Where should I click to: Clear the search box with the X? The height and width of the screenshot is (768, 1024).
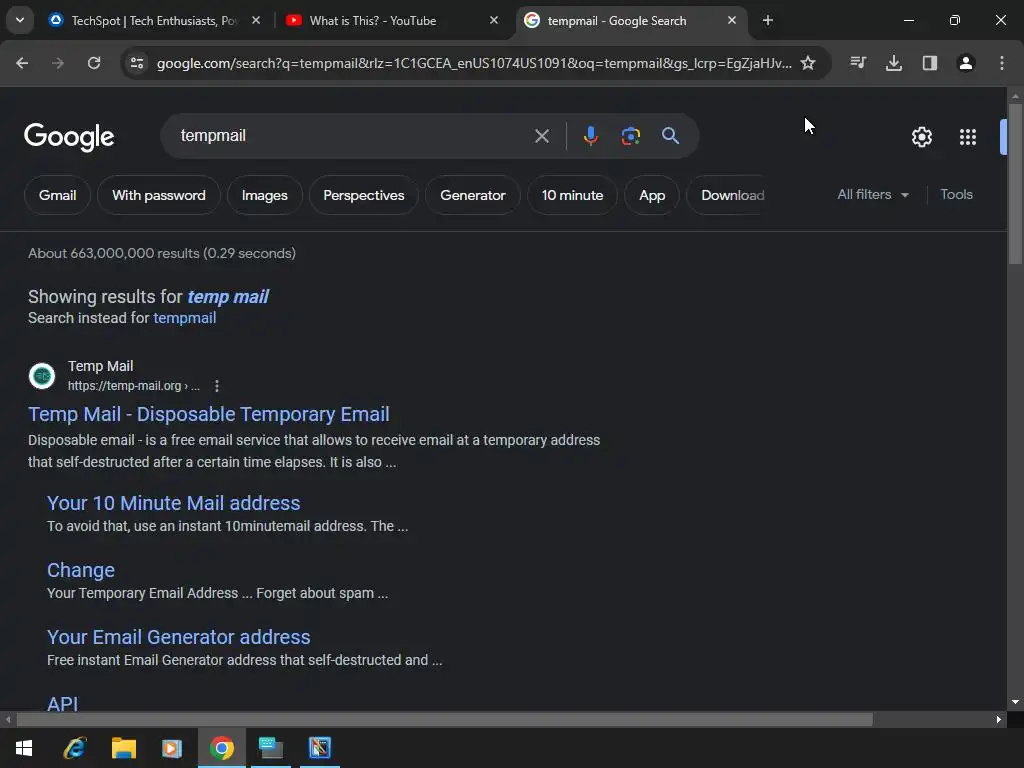coord(542,136)
